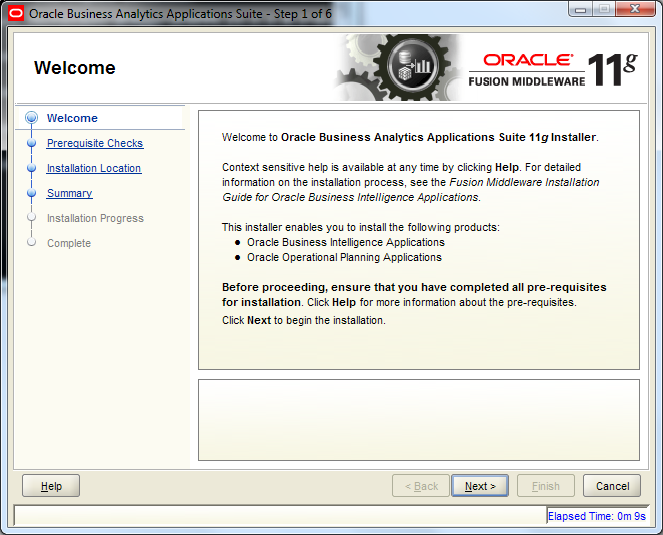Click the Complete step label

tap(69, 243)
